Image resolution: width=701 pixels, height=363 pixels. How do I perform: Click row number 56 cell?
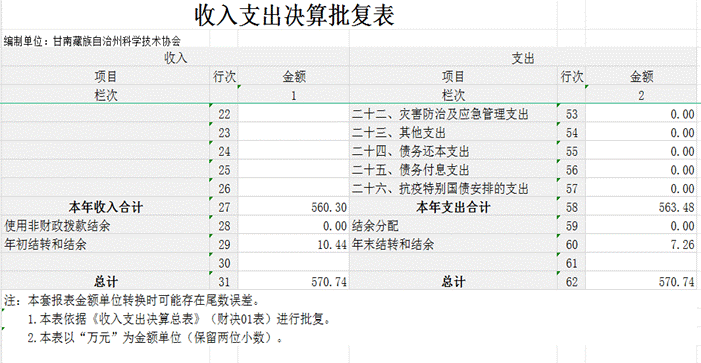tap(572, 170)
